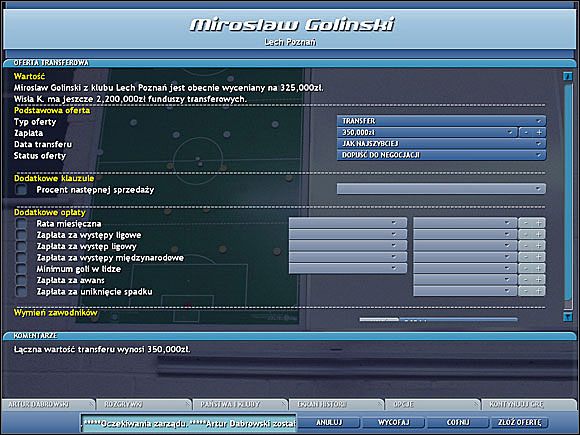Tick the Minimum goli w lidze checkbox

(21, 269)
